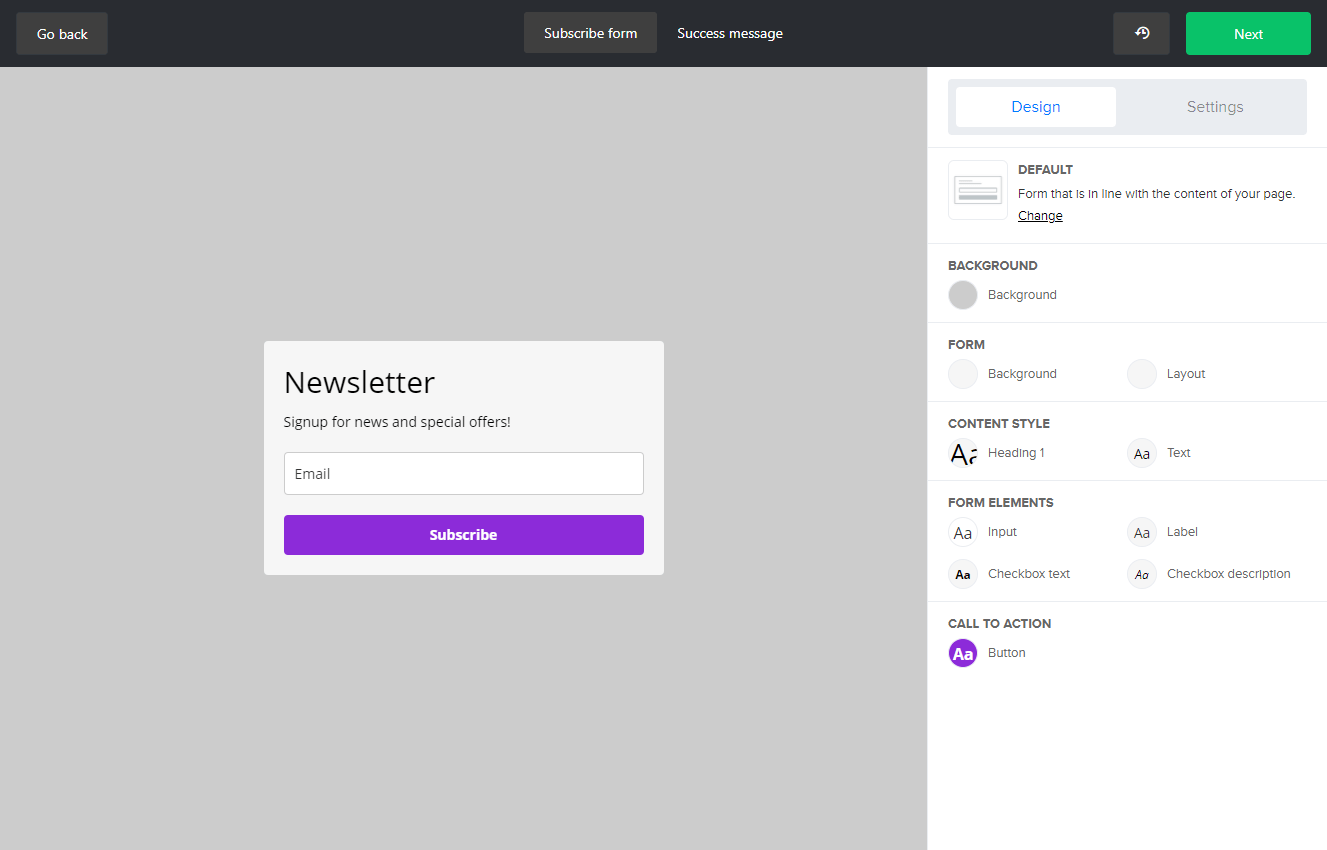
Task: Click the Change form type link
Action: click(x=1040, y=216)
